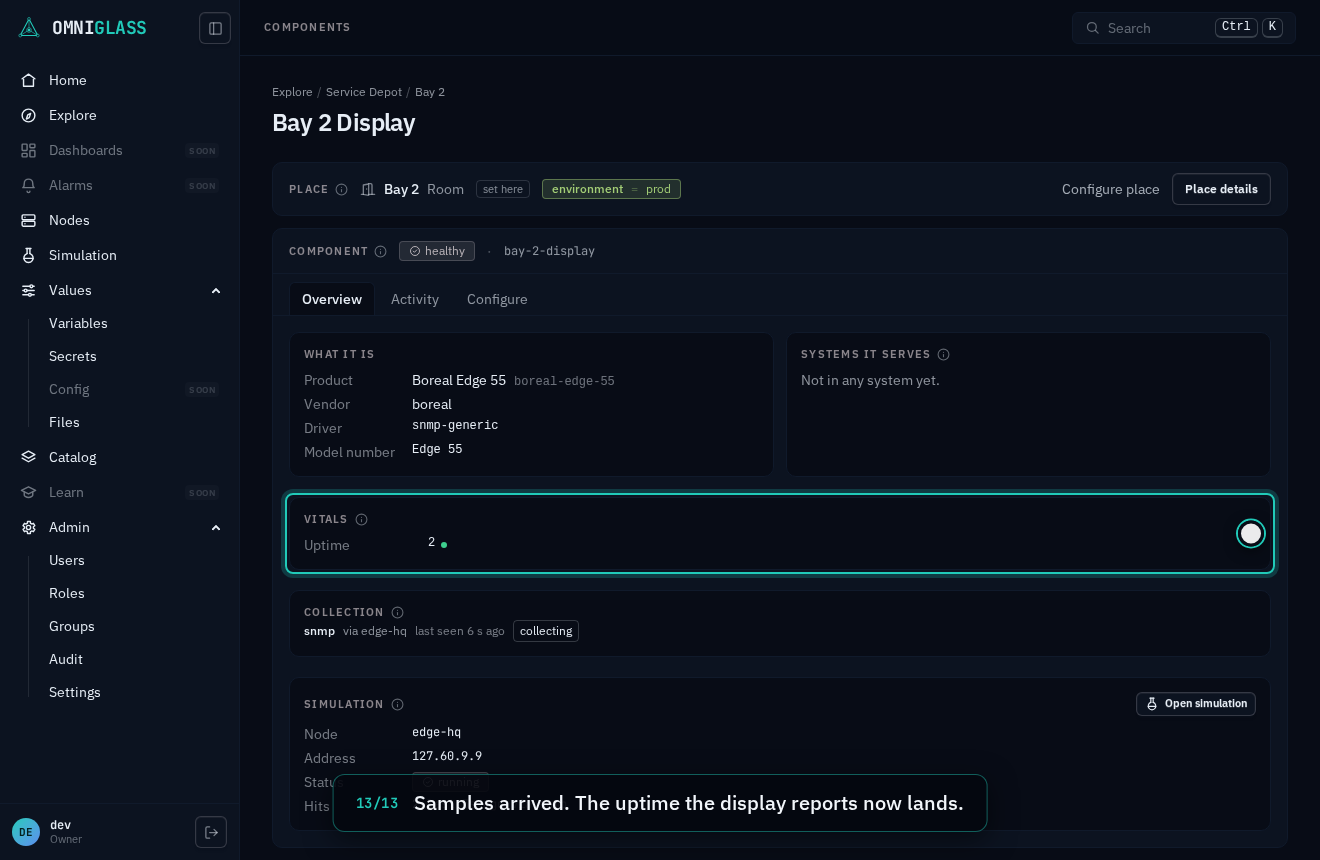Show info for the Place label
Screen dimensions: 1320x860
pyautogui.click(x=341, y=189)
